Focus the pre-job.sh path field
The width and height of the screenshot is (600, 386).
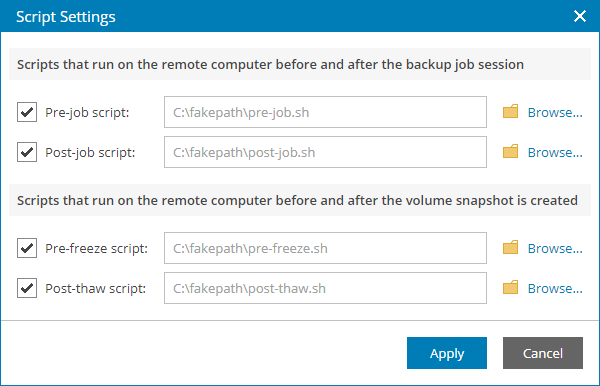[325, 112]
